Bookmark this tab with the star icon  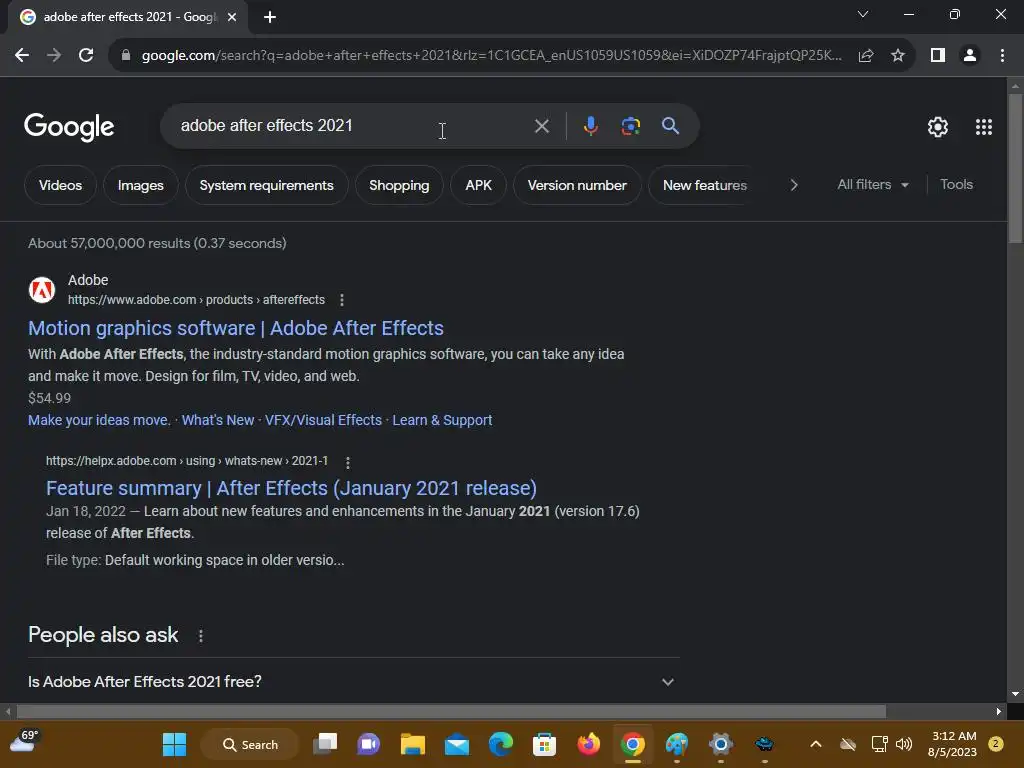[898, 56]
